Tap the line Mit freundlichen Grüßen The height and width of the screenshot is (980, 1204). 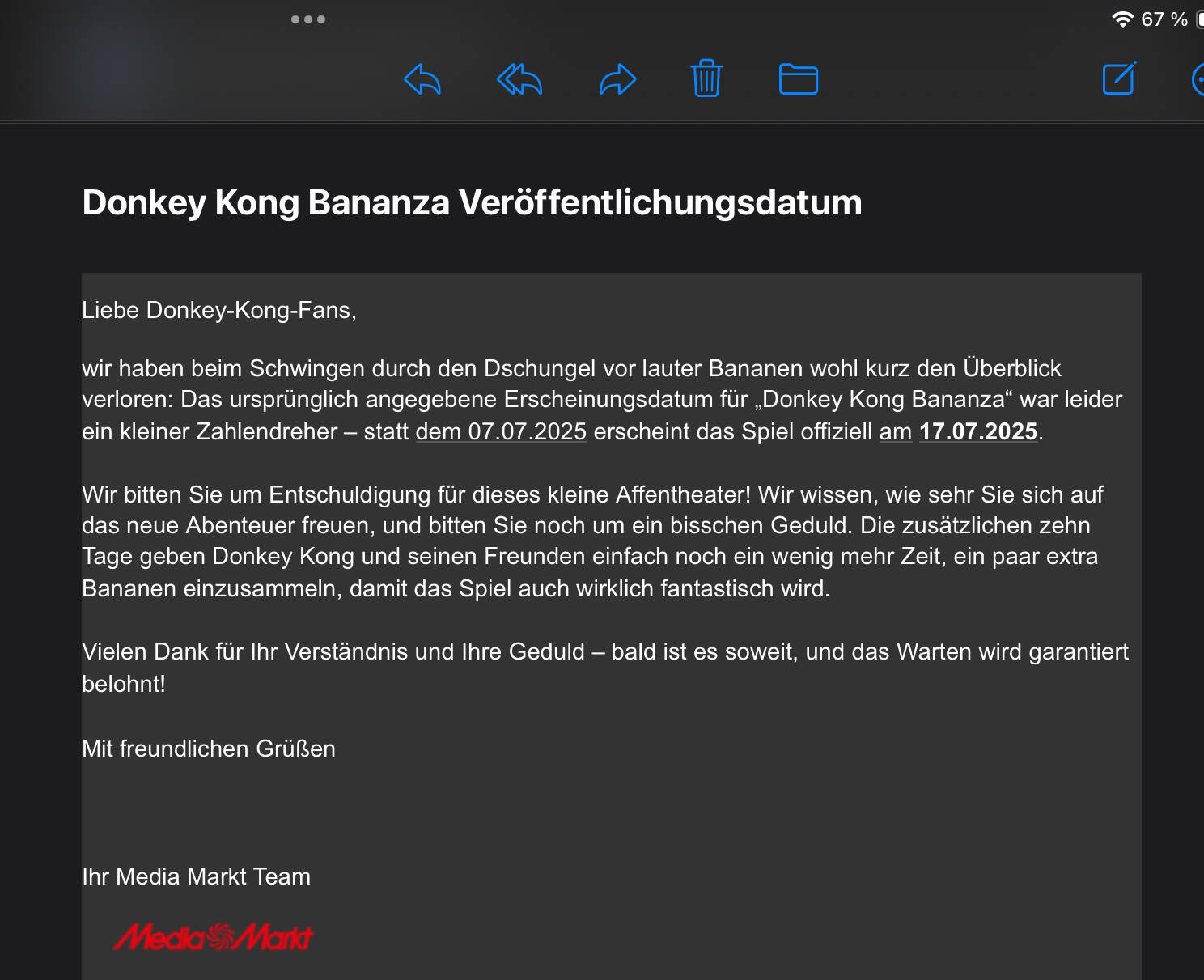[x=209, y=749]
